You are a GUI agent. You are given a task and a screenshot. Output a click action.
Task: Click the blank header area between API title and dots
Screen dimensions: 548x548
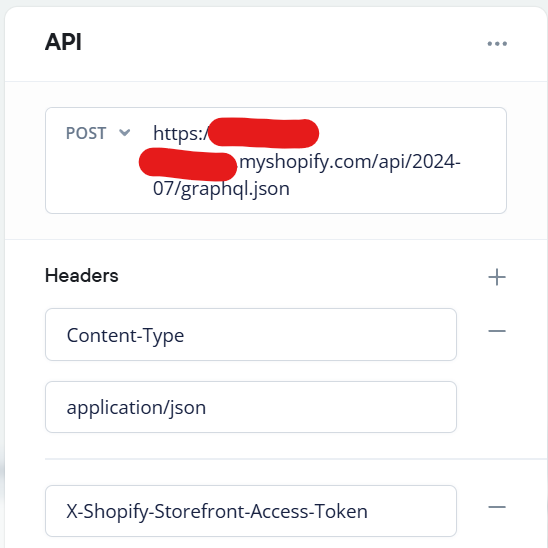pos(283,43)
